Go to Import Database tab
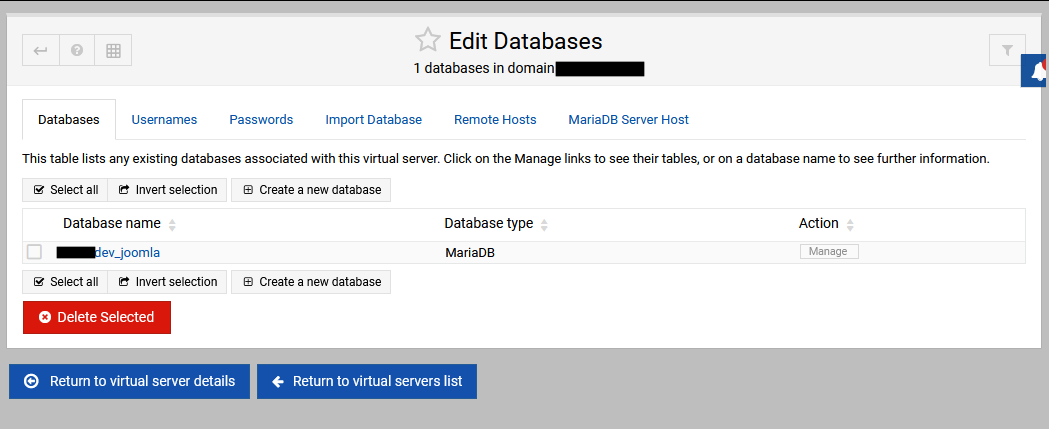The width and height of the screenshot is (1049, 429). tap(373, 120)
